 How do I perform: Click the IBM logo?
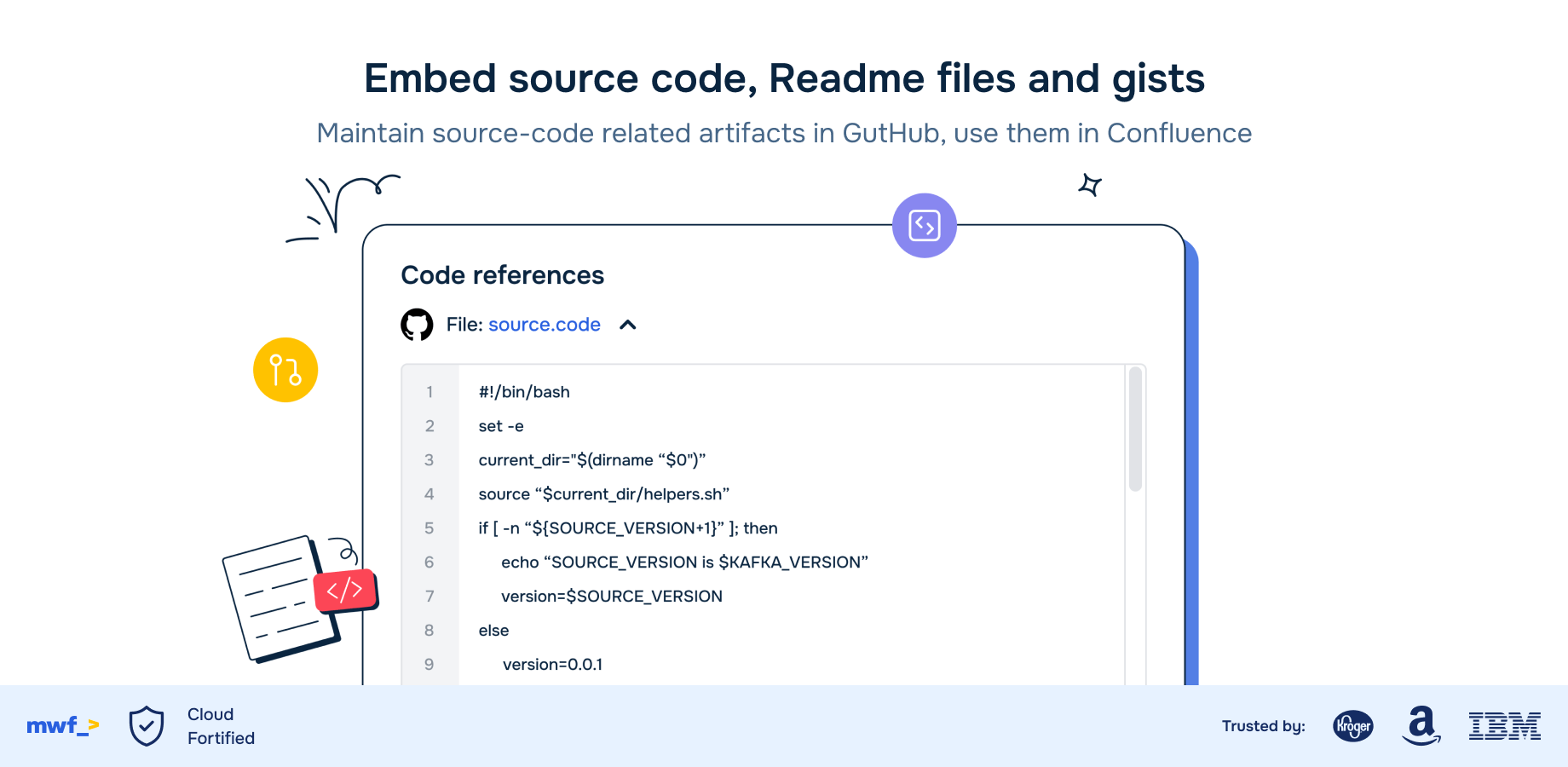pos(1504,726)
